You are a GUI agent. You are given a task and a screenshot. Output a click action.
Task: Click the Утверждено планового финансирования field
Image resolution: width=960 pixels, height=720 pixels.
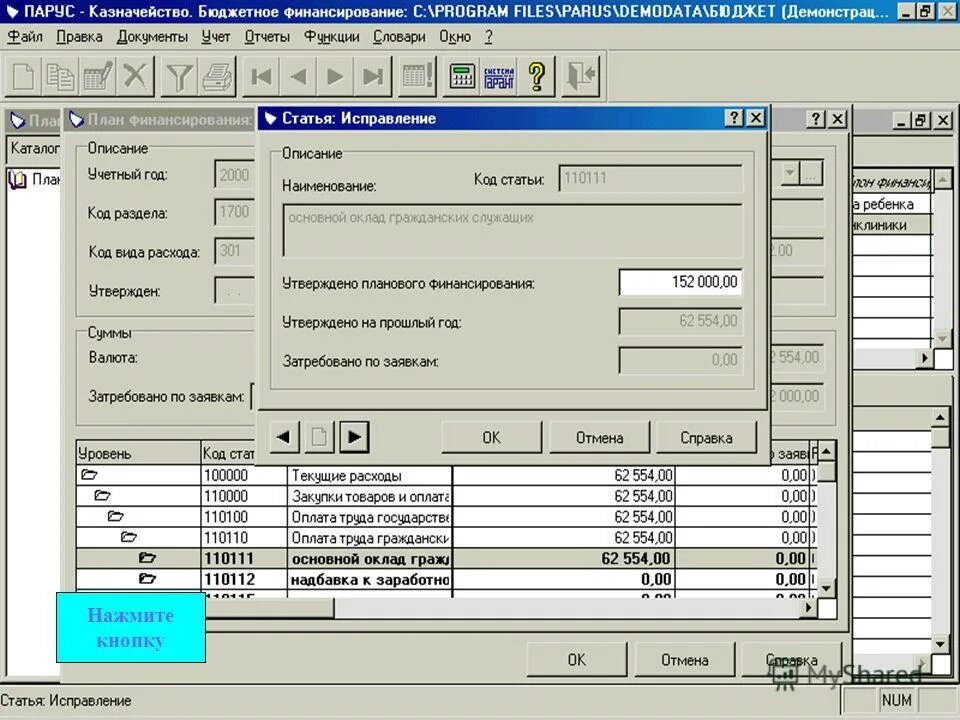[680, 282]
